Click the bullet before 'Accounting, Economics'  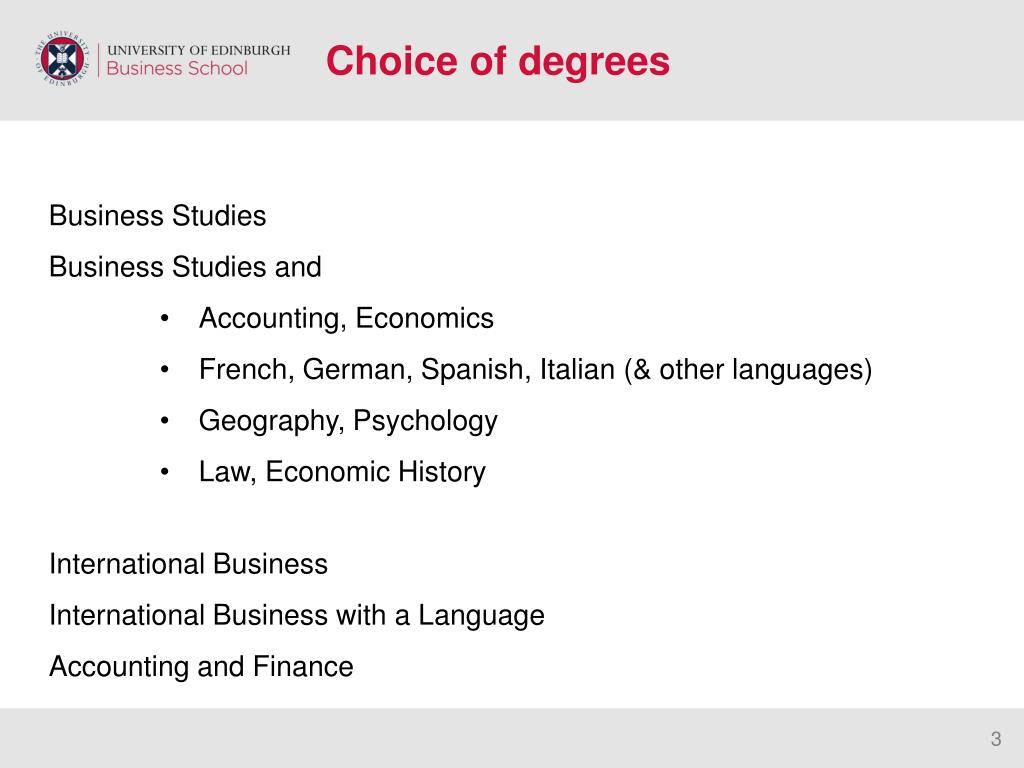click(165, 319)
